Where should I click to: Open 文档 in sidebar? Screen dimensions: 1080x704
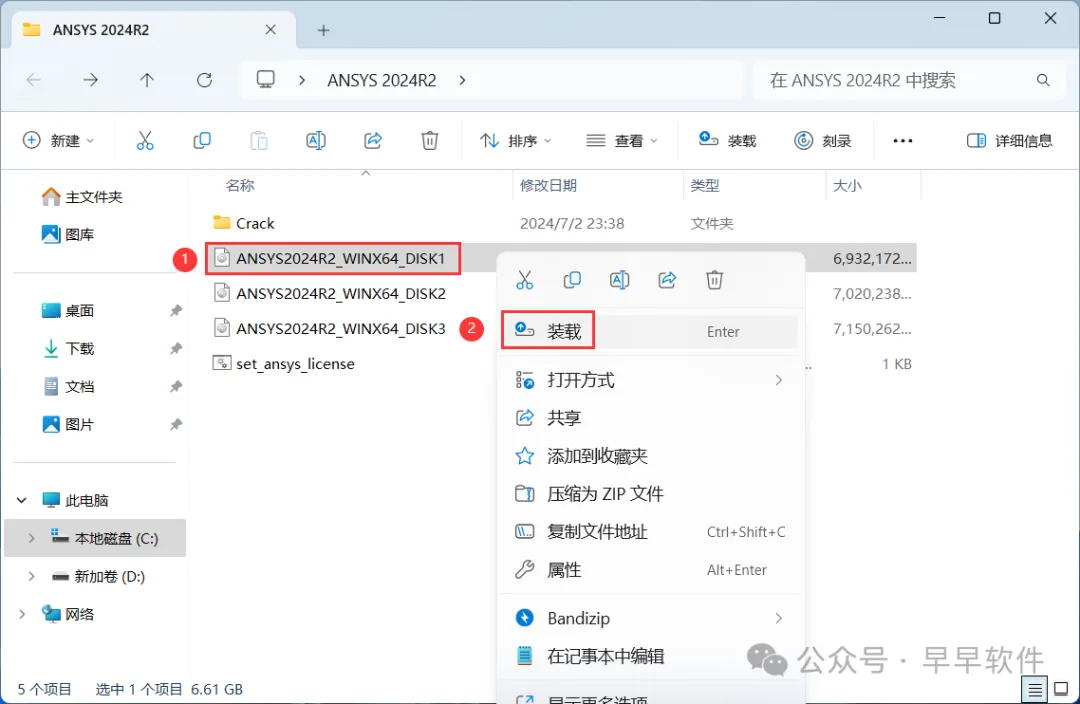coord(68,386)
